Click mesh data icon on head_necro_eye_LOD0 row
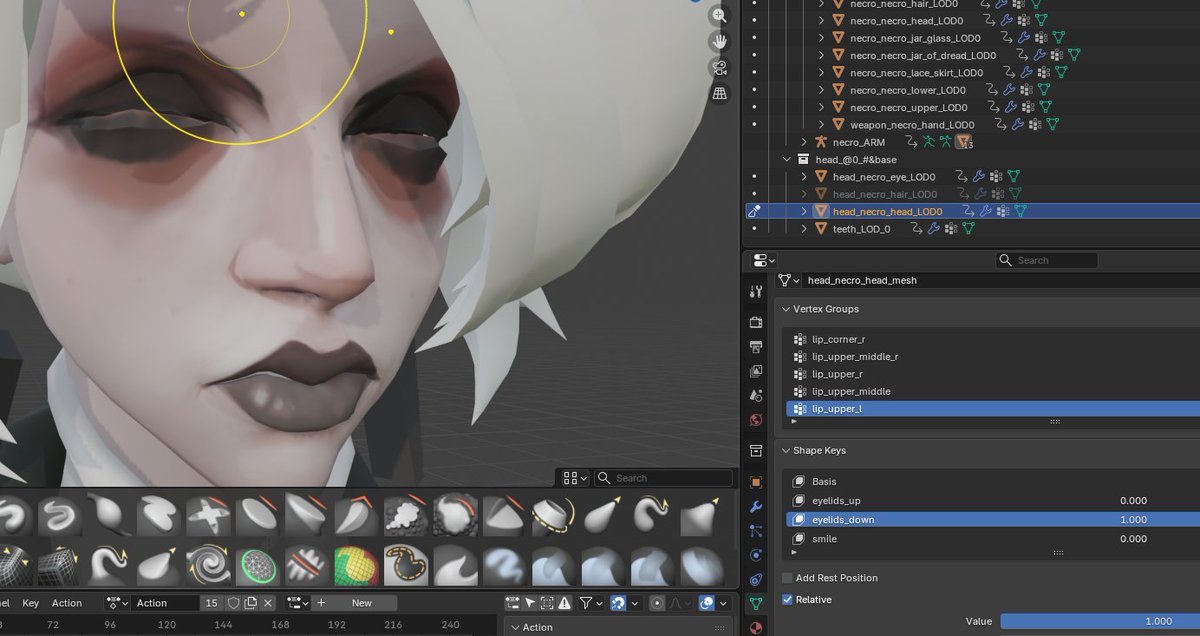 click(x=1013, y=176)
